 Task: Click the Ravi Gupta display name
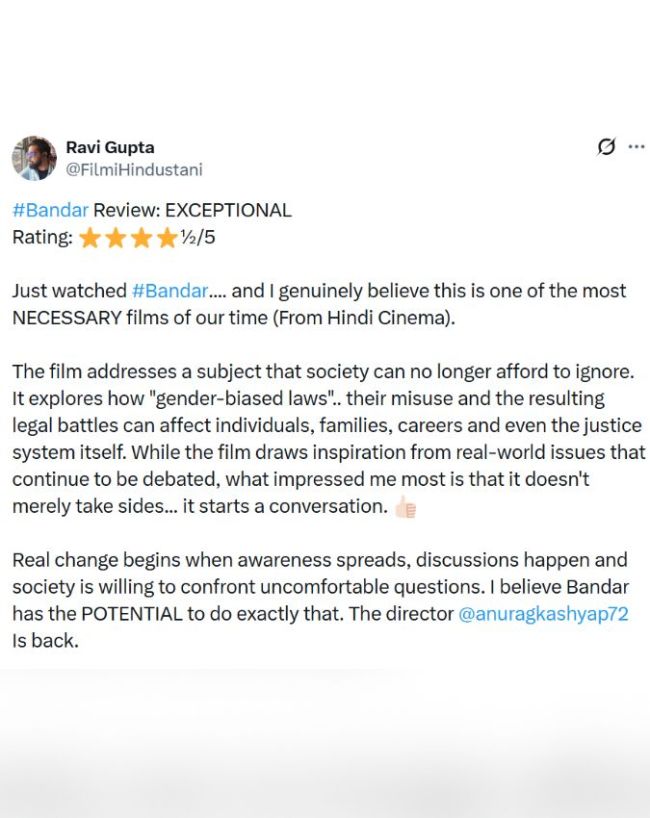[x=110, y=147]
